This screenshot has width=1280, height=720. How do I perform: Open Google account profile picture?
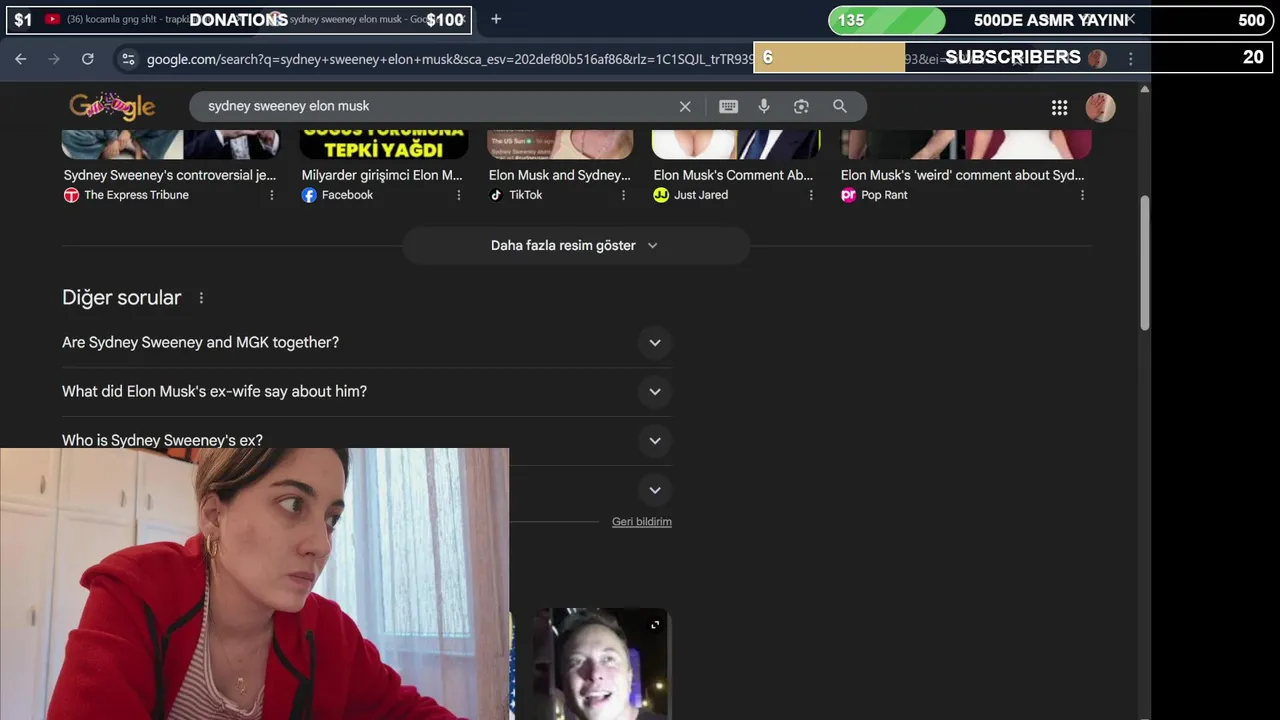[x=1100, y=107]
